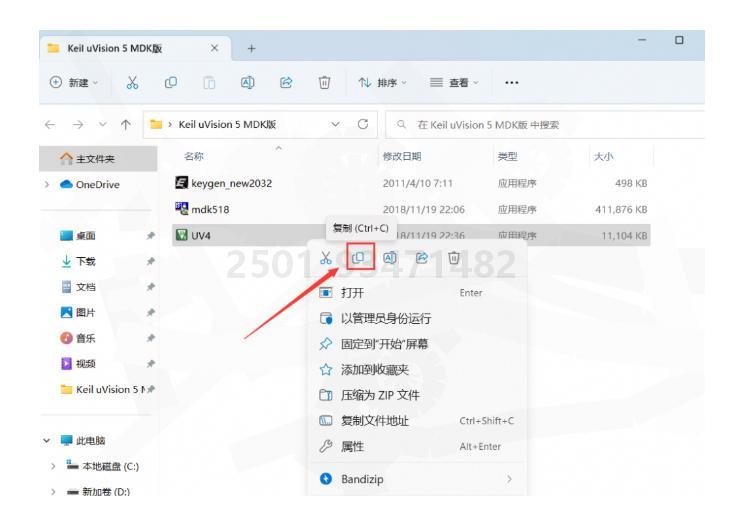The width and height of the screenshot is (744, 527).
Task: Sort by Type (类型) column header
Action: tap(507, 156)
